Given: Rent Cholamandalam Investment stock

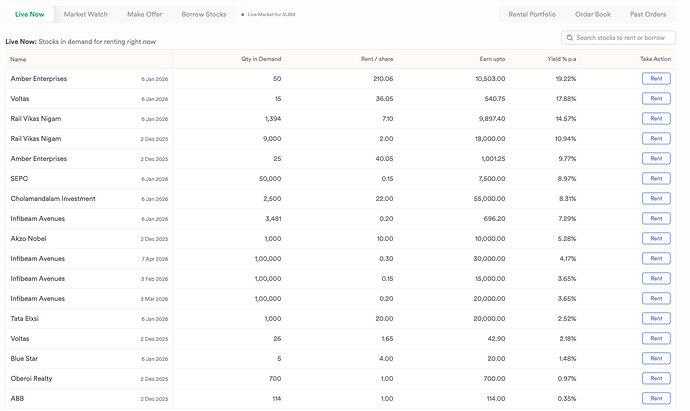Looking at the screenshot, I should pos(656,198).
